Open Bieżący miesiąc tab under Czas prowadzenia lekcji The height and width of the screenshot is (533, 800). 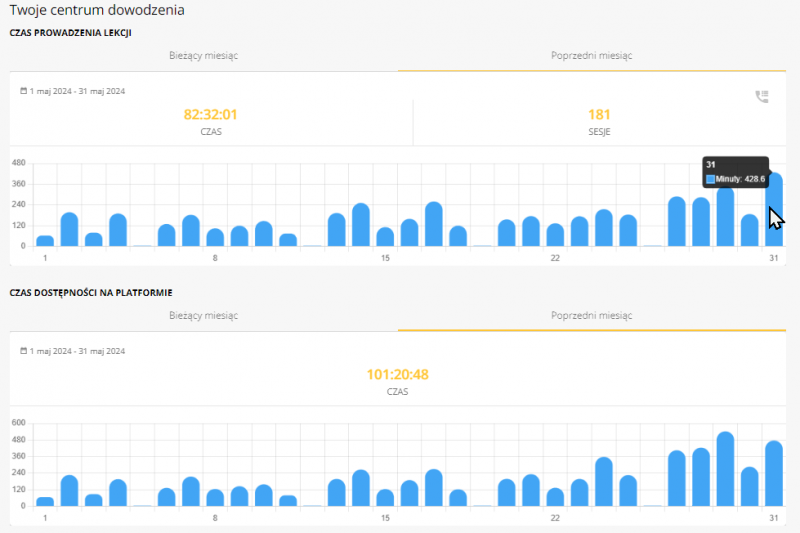click(204, 56)
